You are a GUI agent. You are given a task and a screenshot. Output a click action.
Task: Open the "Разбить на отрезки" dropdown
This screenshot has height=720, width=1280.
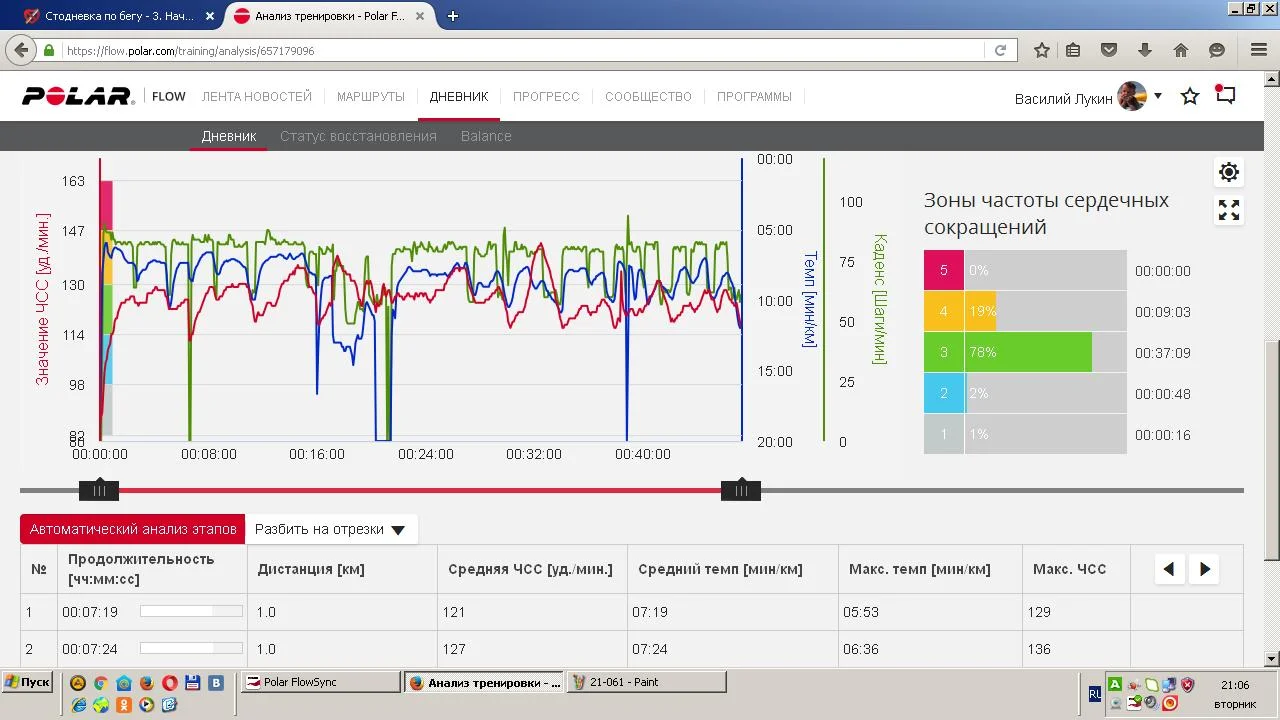(330, 530)
